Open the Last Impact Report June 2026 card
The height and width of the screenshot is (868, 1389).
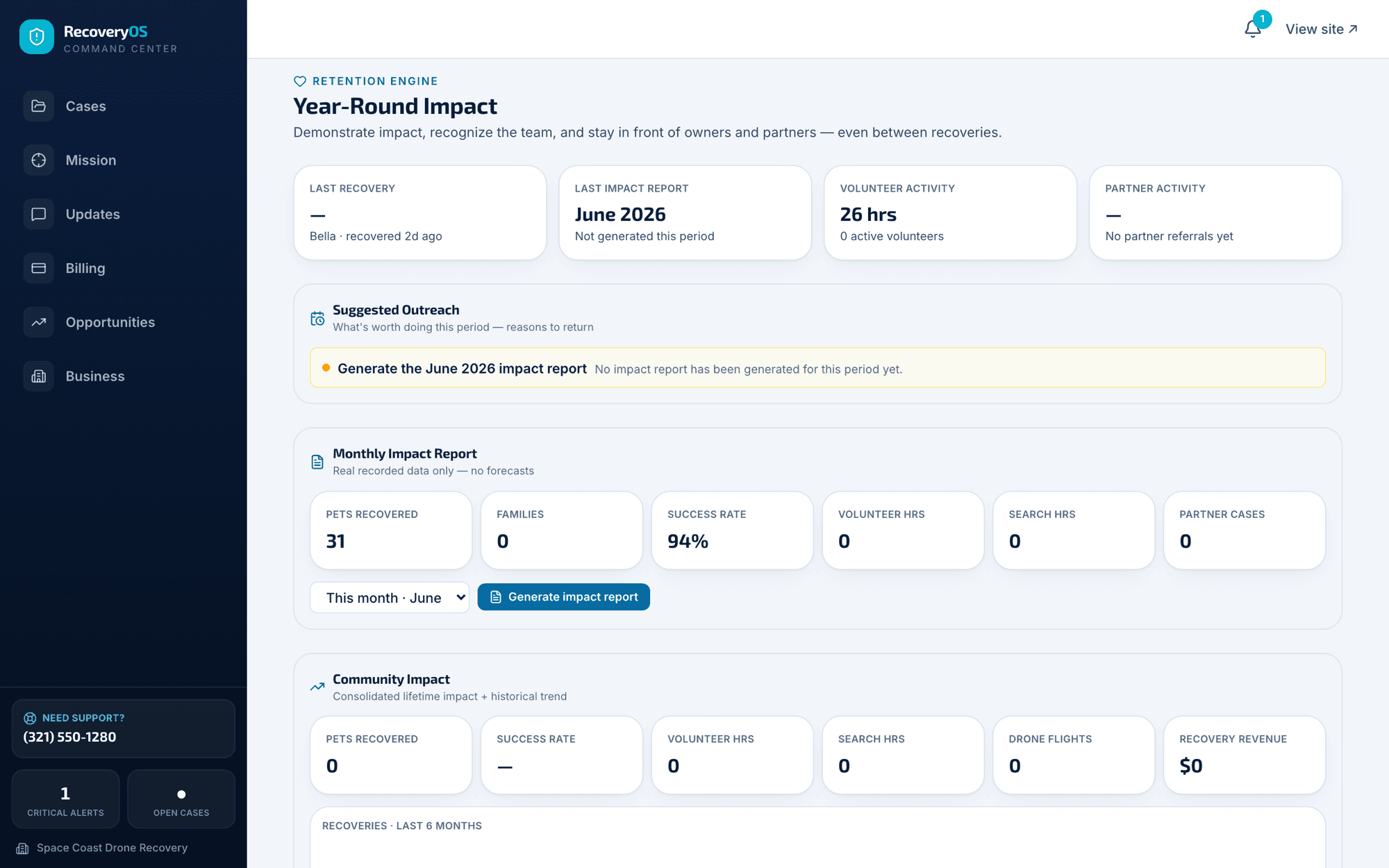(x=685, y=212)
